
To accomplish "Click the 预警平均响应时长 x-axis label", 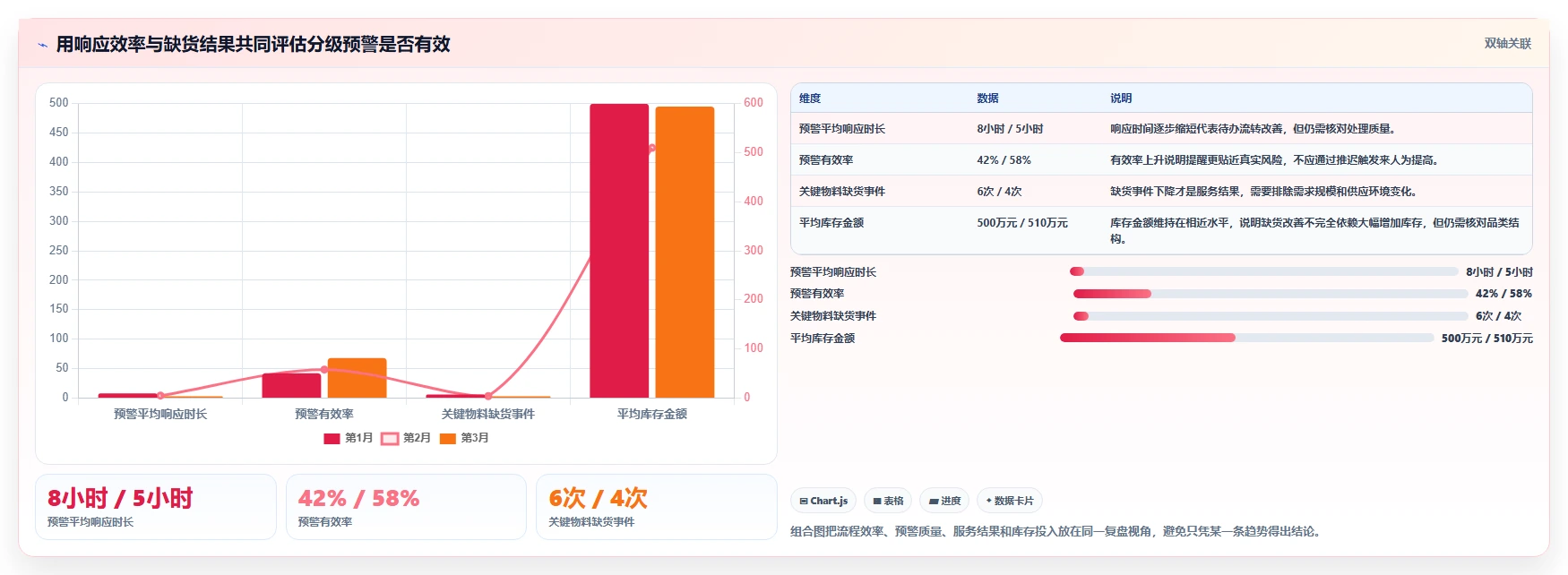I will [160, 414].
